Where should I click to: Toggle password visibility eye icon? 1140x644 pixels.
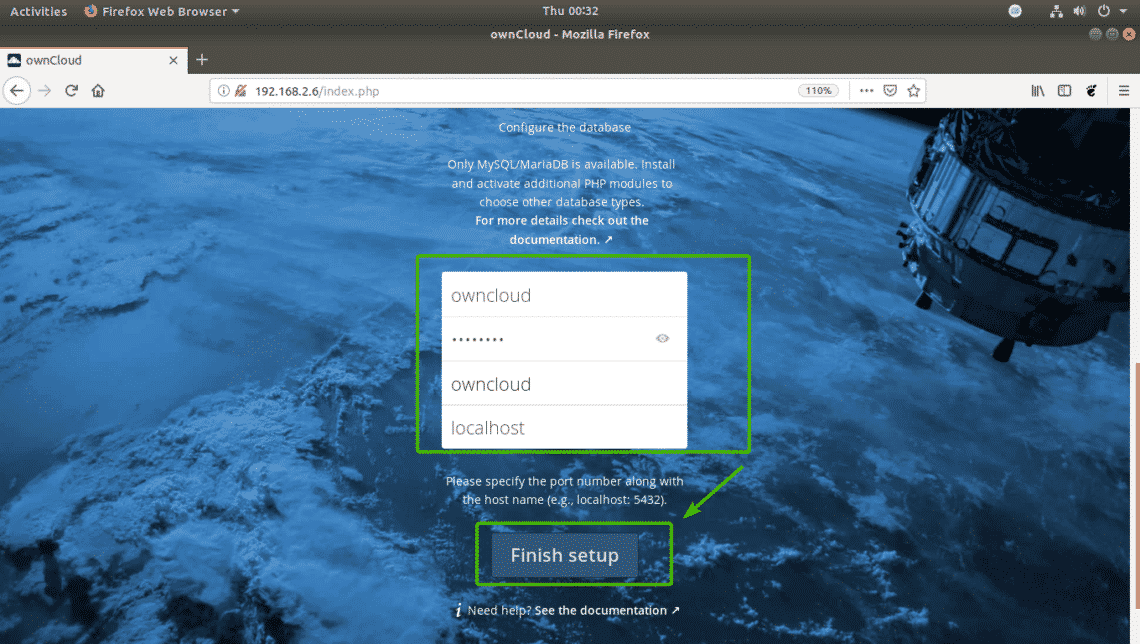coord(662,338)
